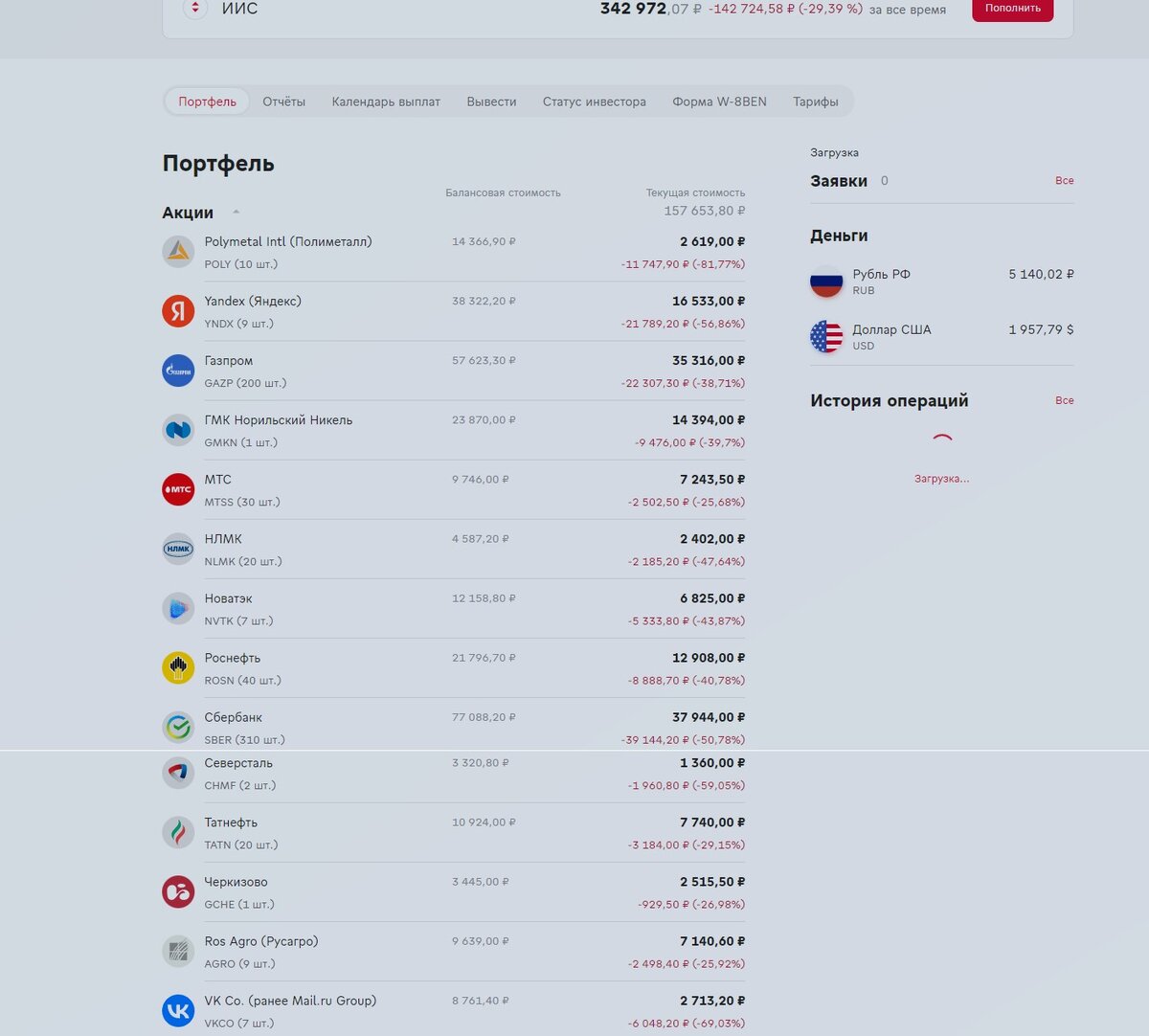
Task: Click the Балансовая стоимость column header
Action: tap(503, 192)
